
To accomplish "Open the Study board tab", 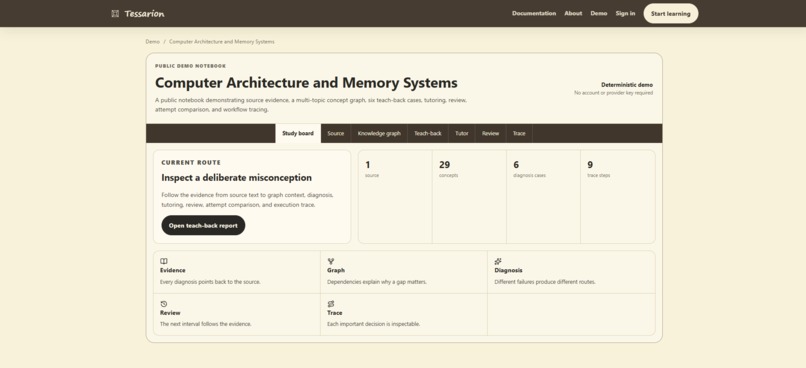I will pos(298,133).
